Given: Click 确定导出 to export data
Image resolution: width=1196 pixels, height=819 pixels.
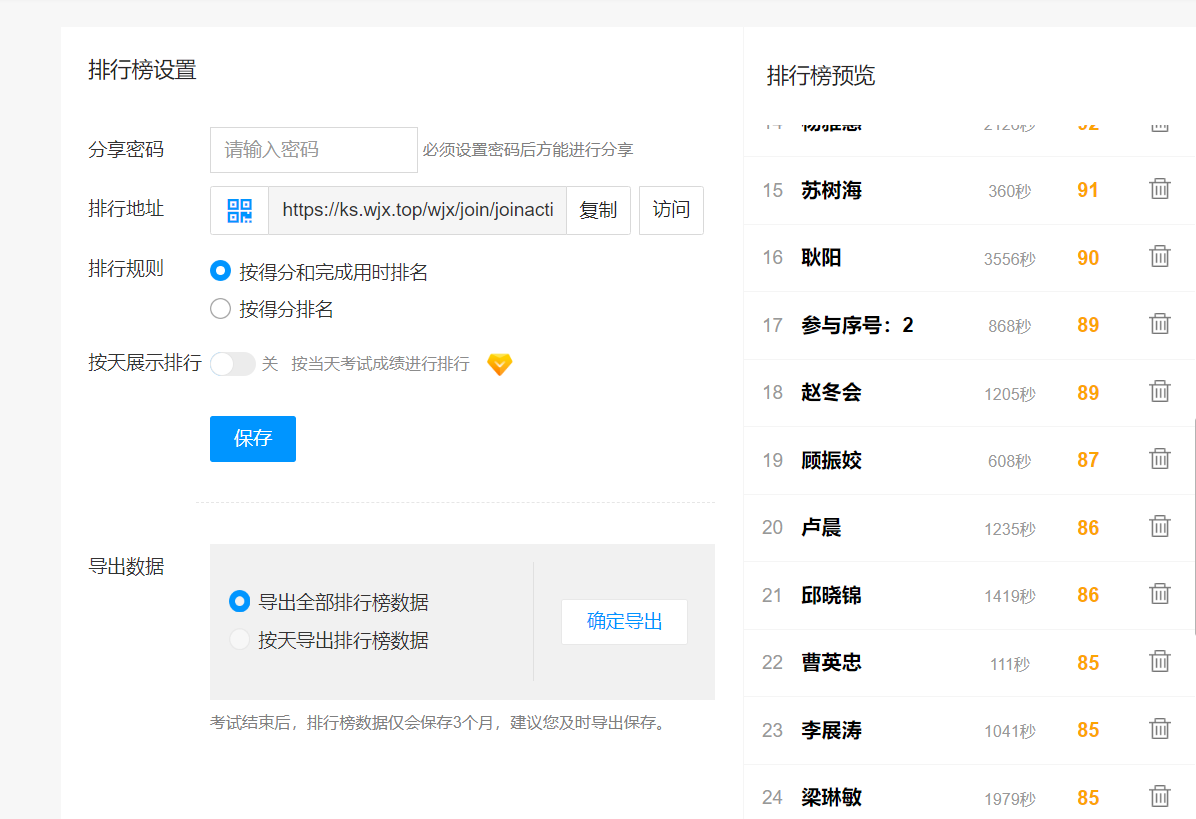Looking at the screenshot, I should 624,621.
